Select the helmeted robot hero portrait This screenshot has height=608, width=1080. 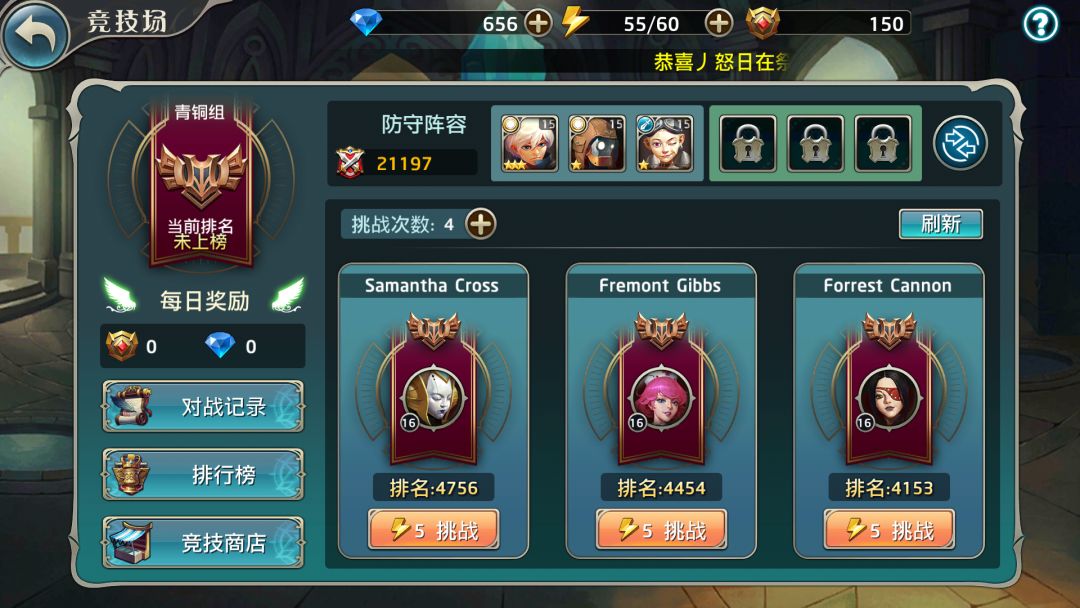pos(596,143)
